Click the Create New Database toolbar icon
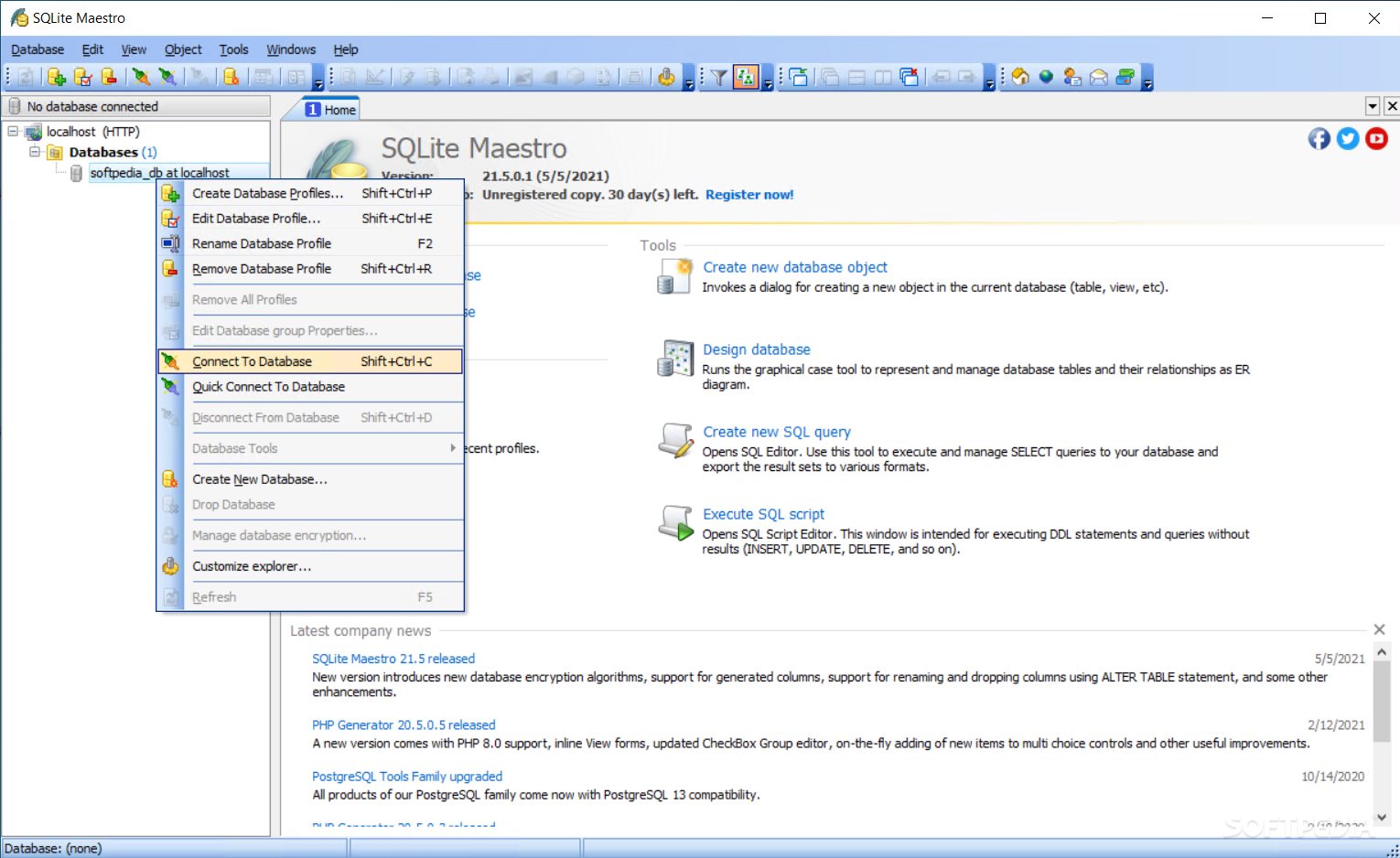The height and width of the screenshot is (858, 1400). click(x=232, y=78)
